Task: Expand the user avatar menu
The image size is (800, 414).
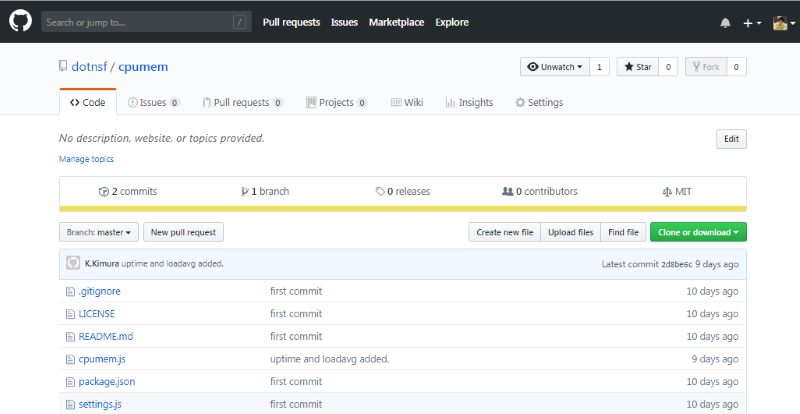Action: (783, 22)
